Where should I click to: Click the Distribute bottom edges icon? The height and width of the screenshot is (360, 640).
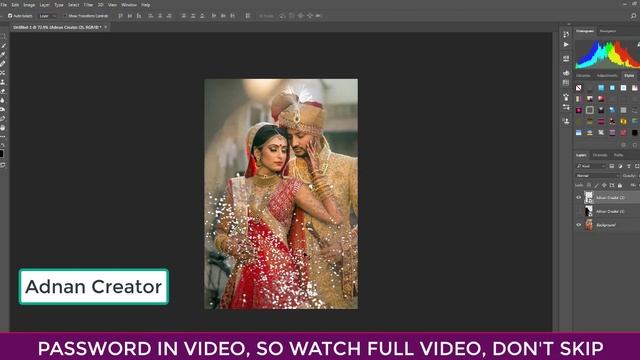pos(202,16)
